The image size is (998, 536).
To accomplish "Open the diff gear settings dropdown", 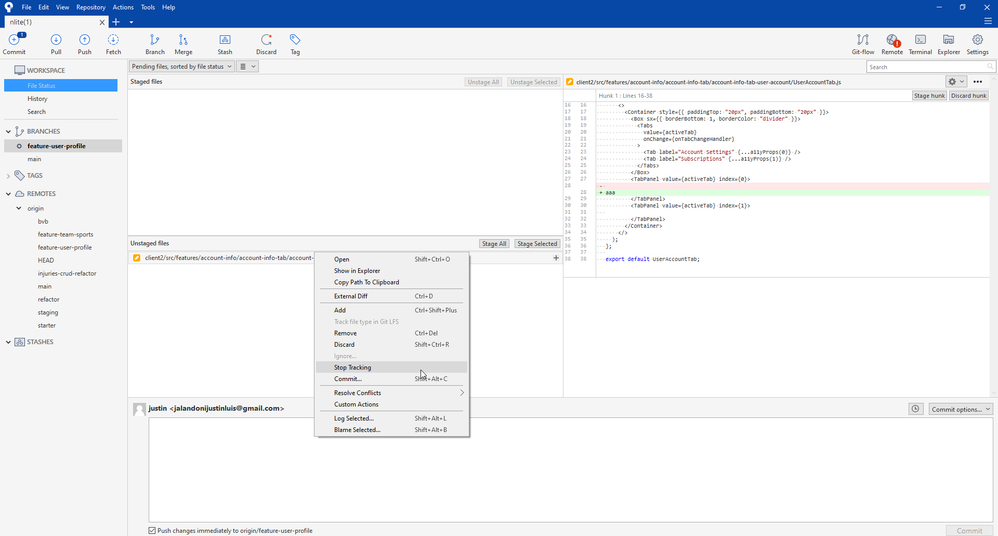I will point(956,81).
